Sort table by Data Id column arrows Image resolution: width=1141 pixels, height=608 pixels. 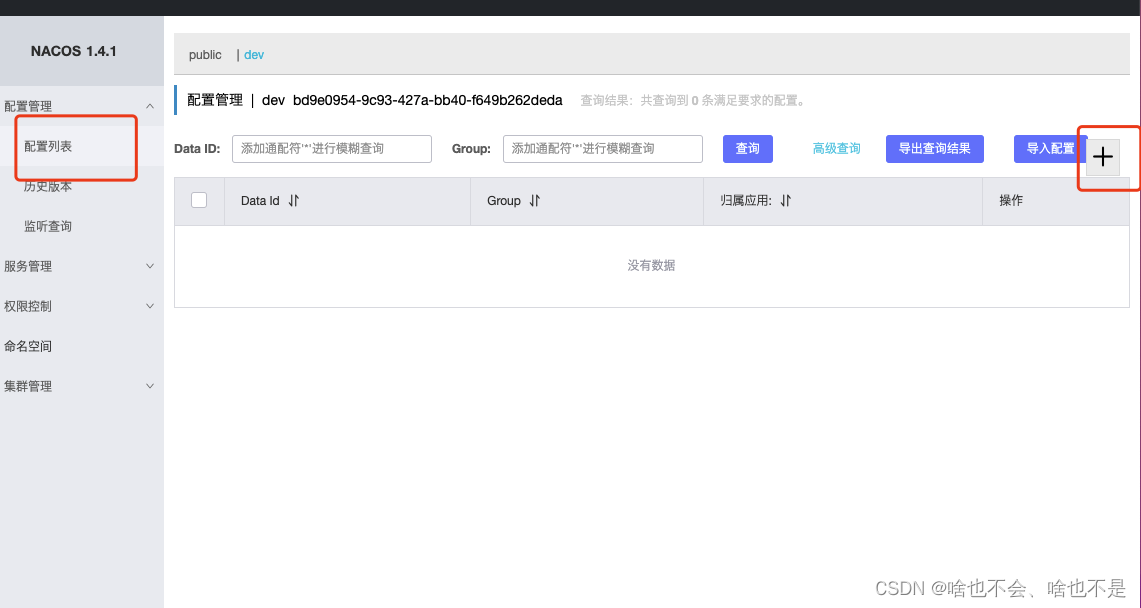coord(293,200)
